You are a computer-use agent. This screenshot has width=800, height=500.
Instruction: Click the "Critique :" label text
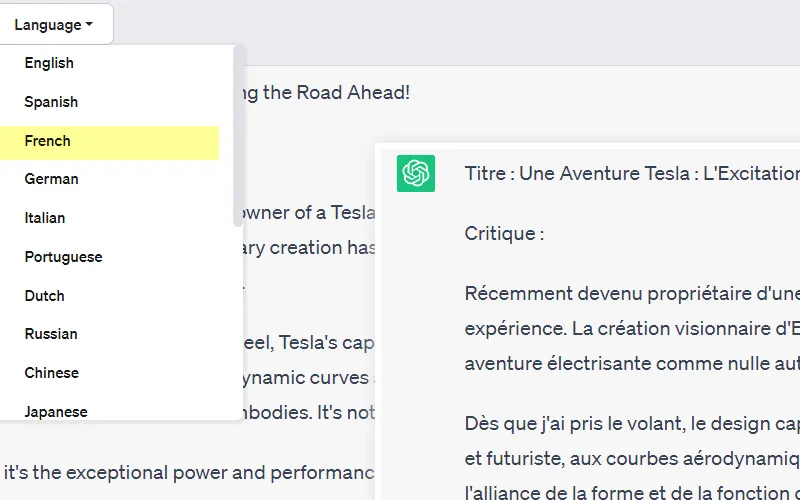[504, 234]
